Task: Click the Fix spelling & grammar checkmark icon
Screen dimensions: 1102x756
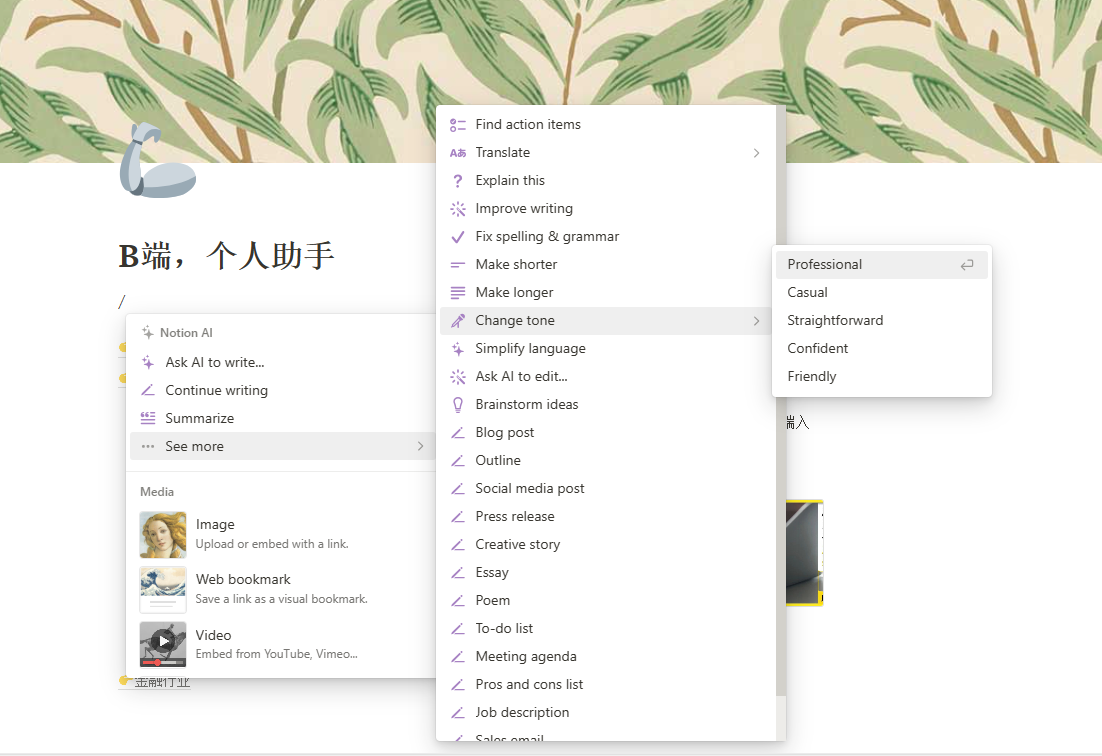Action: 458,237
